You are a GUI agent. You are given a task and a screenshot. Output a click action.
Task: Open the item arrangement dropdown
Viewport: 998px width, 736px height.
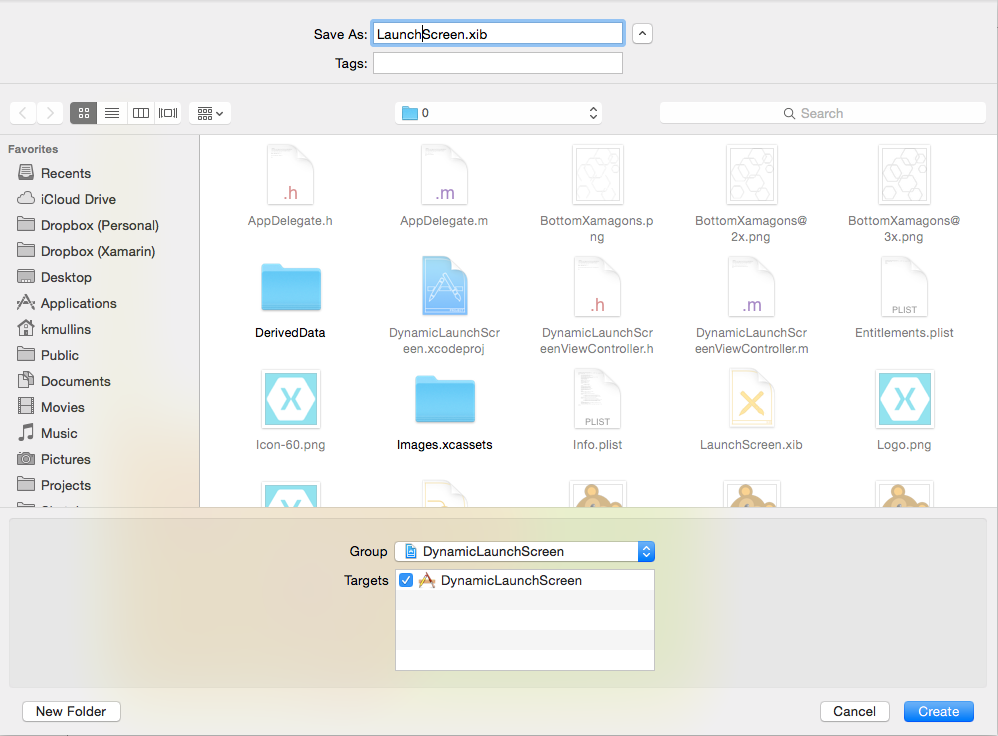click(x=210, y=113)
